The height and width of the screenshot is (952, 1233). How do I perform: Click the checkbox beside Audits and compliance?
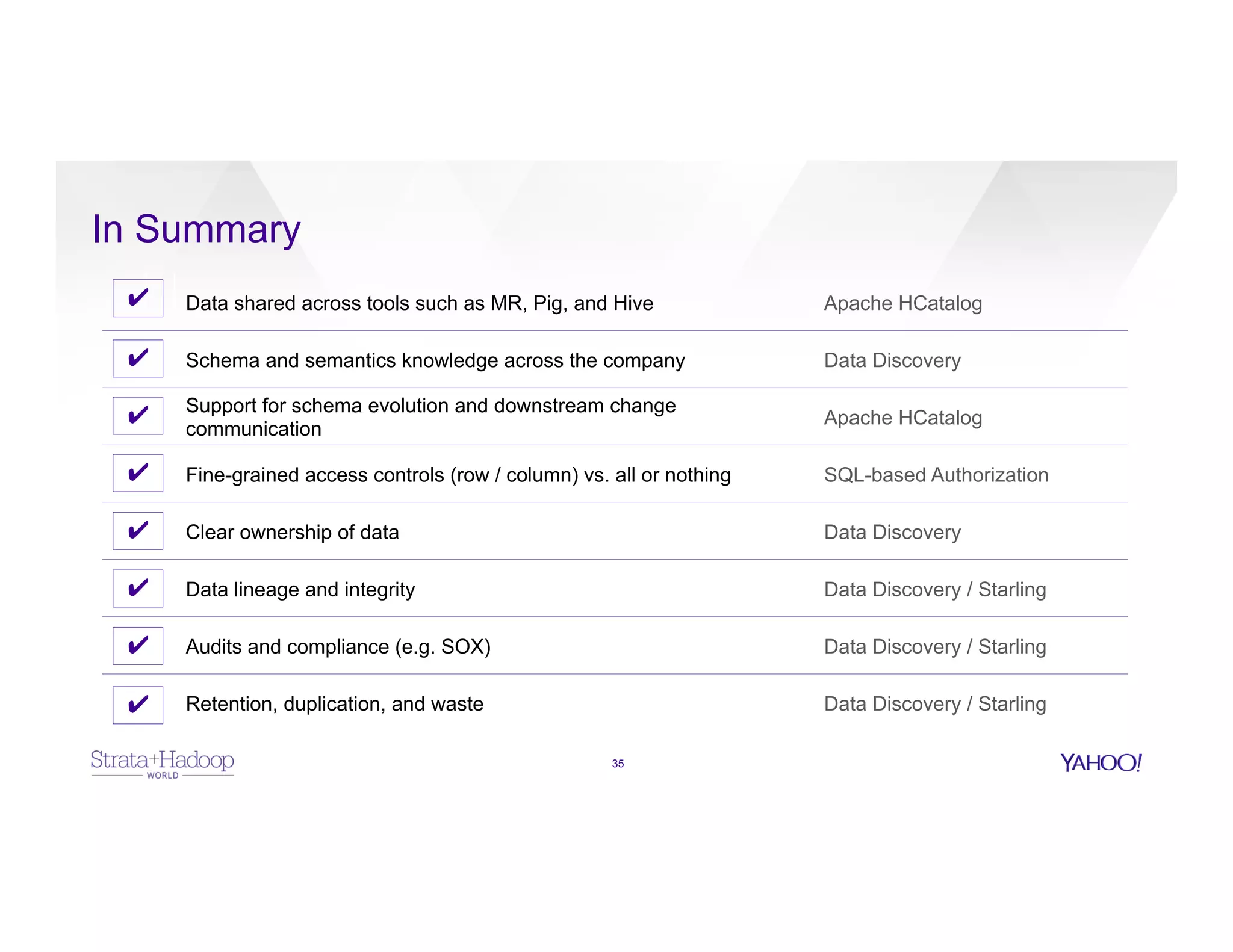[138, 646]
